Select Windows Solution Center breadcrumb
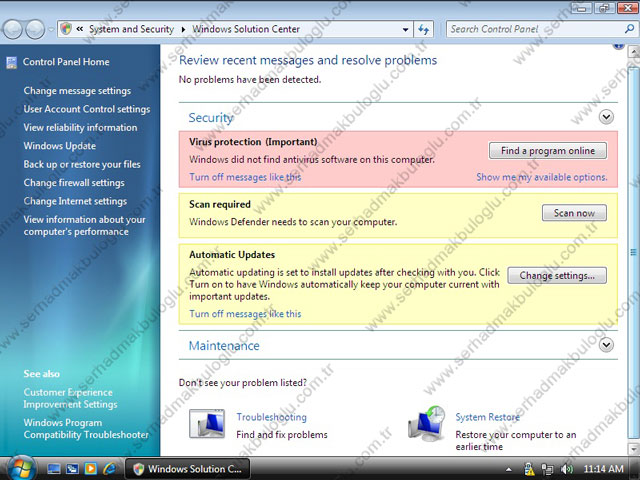 coord(246,29)
